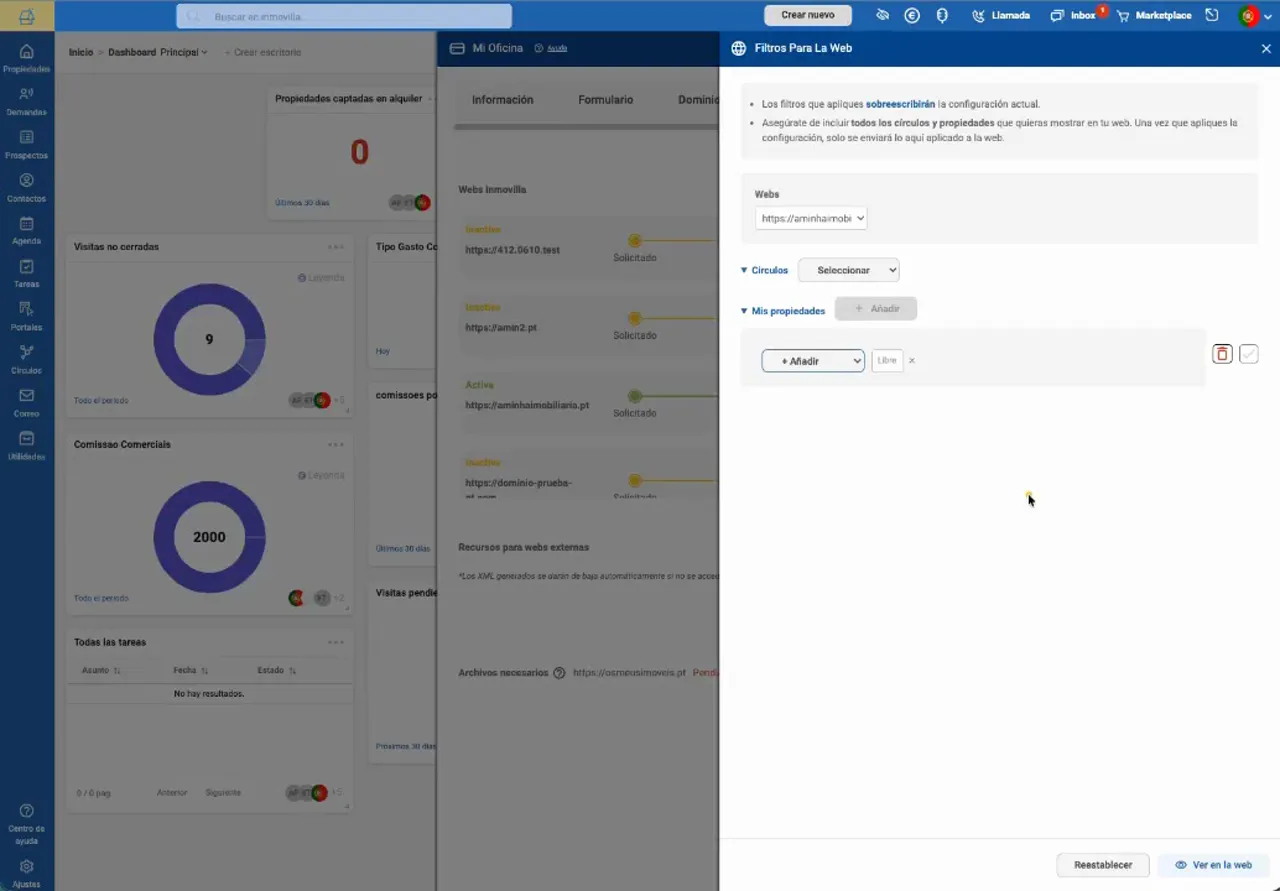Open Tareas in the sidebar
The image size is (1280, 891).
pyautogui.click(x=26, y=273)
